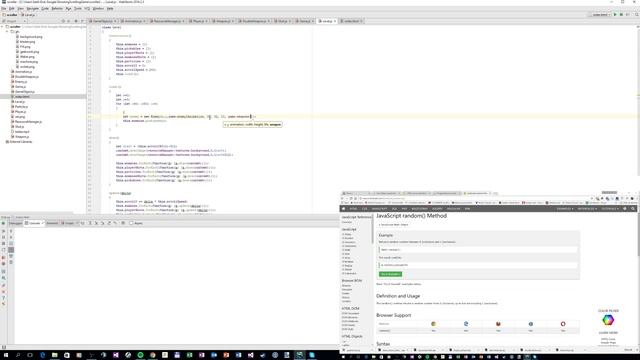This screenshot has height=360, width=640.
Task: Launch Edge from the taskbar
Action: point(42,355)
